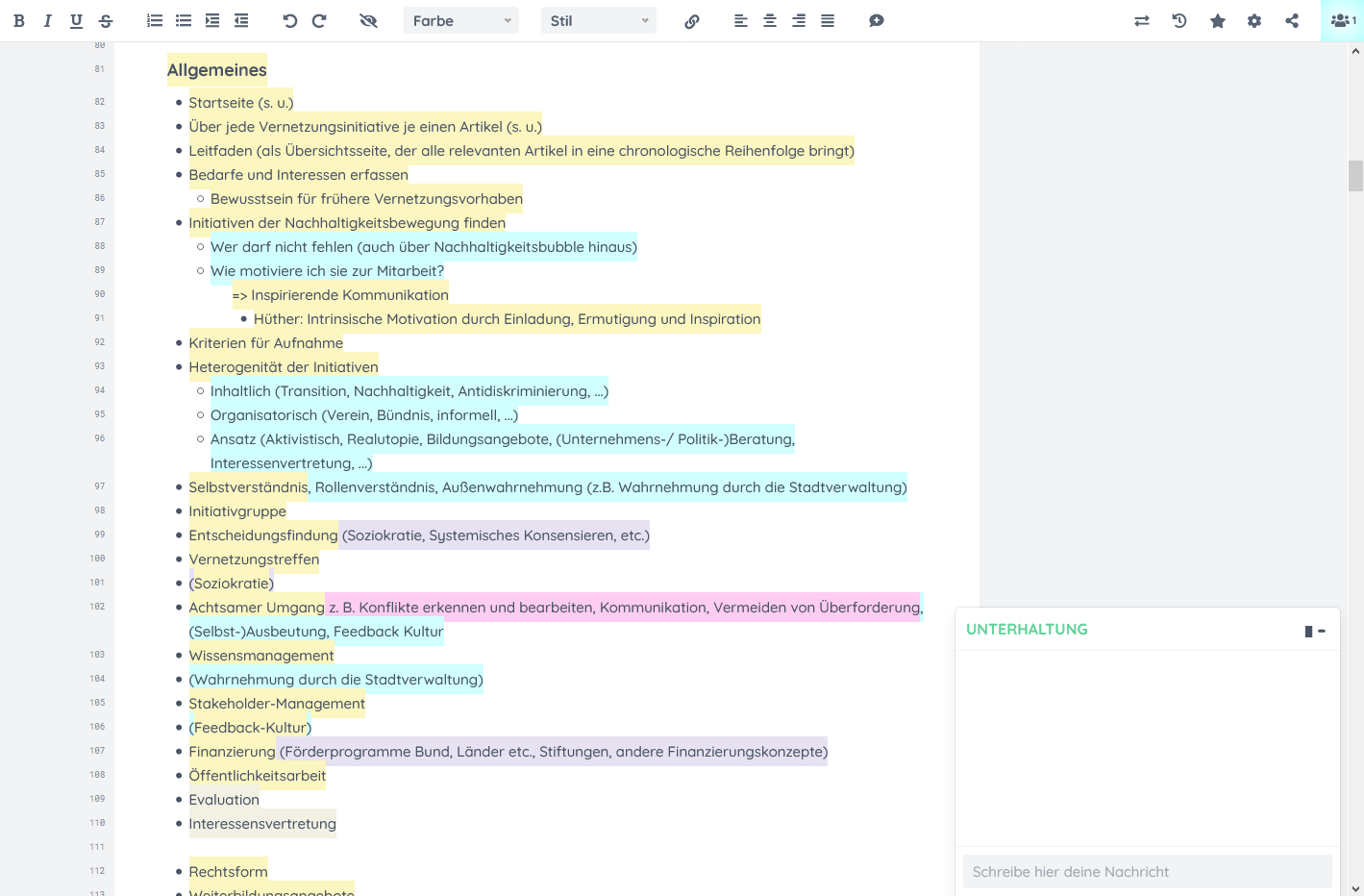
Task: Click line number 102
Action: point(97,607)
